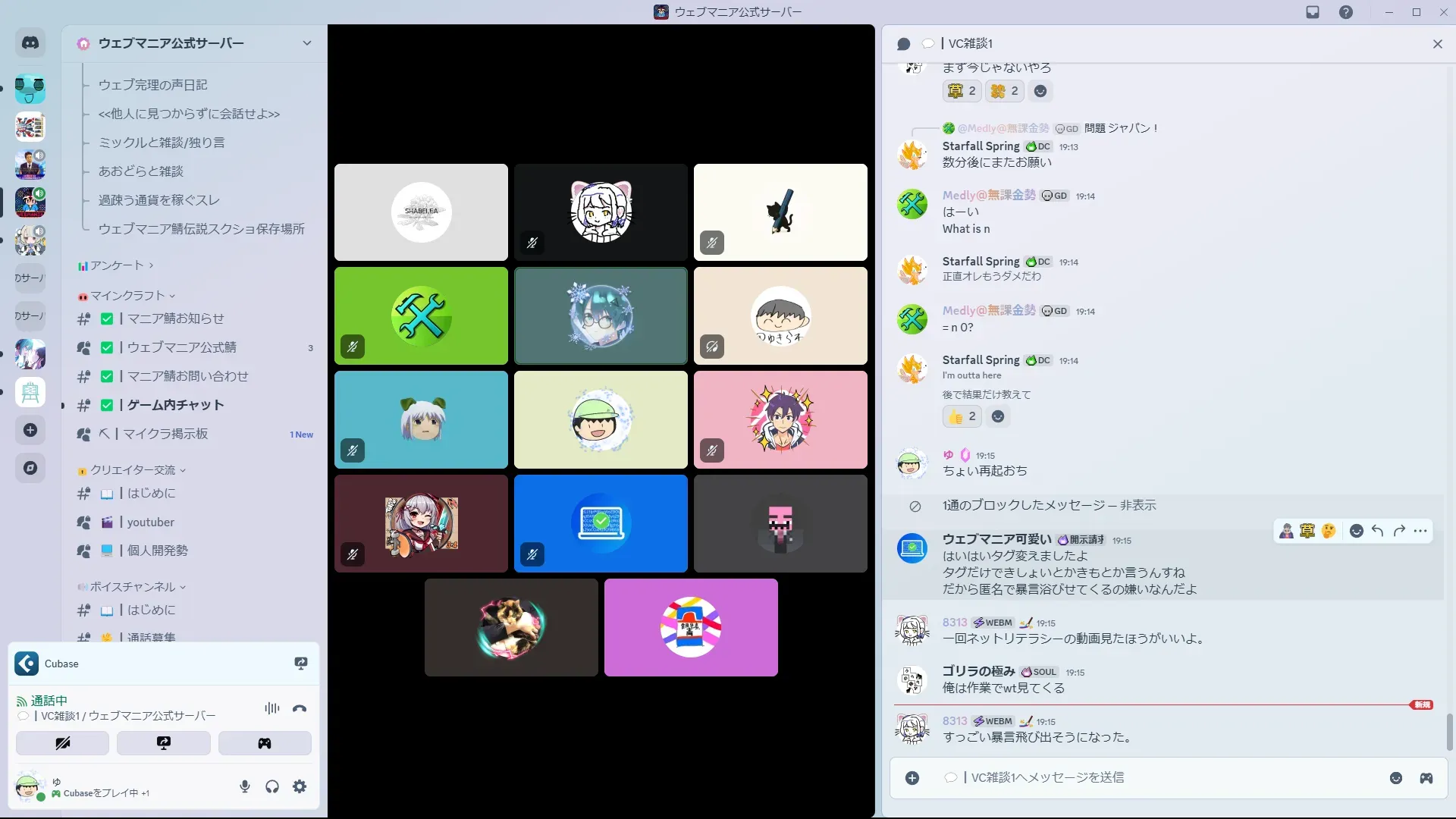Toggle headphone deafen
This screenshot has height=819, width=1456.
tap(272, 786)
